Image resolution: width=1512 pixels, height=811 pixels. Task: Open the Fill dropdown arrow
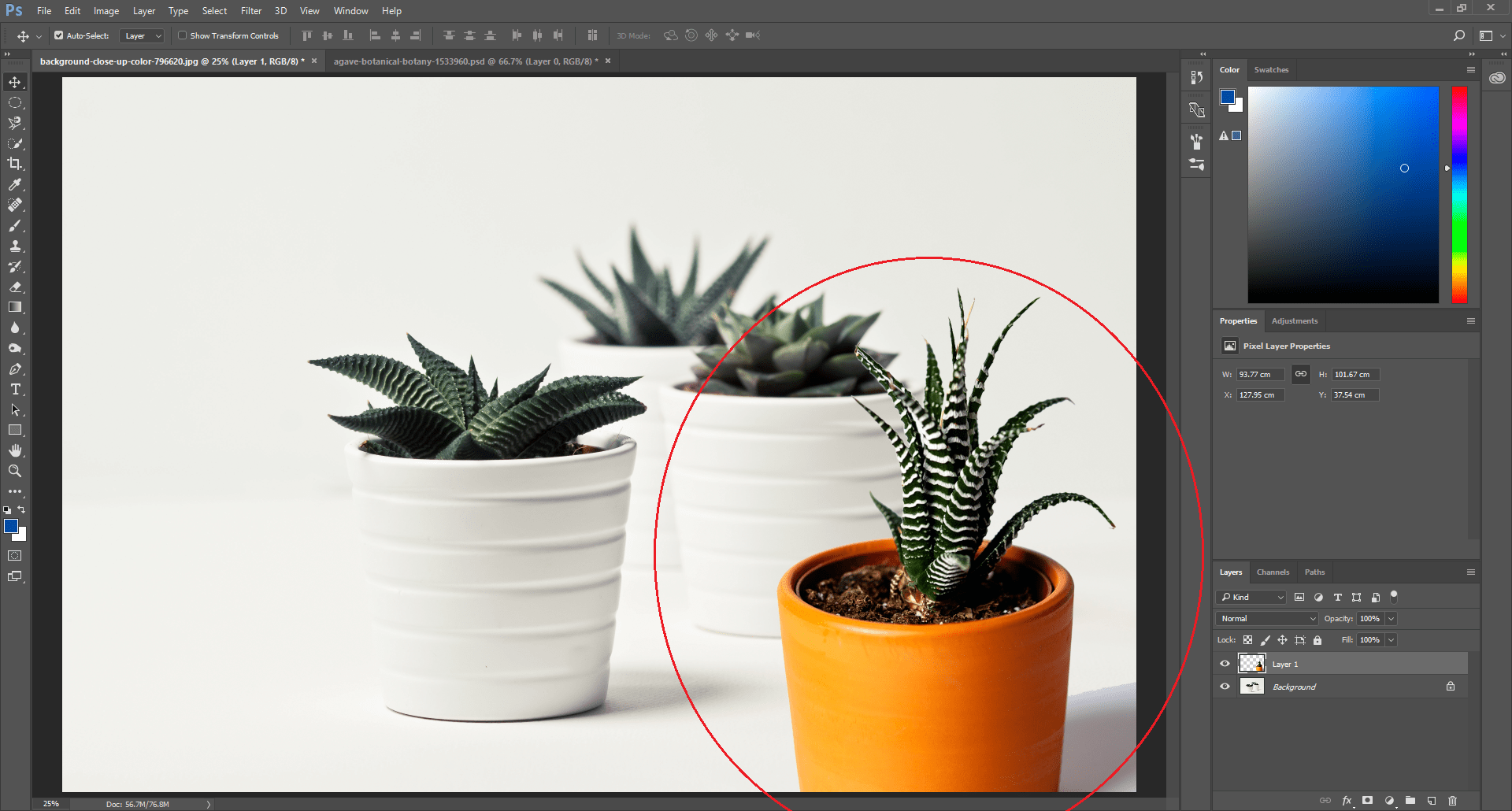point(1392,640)
